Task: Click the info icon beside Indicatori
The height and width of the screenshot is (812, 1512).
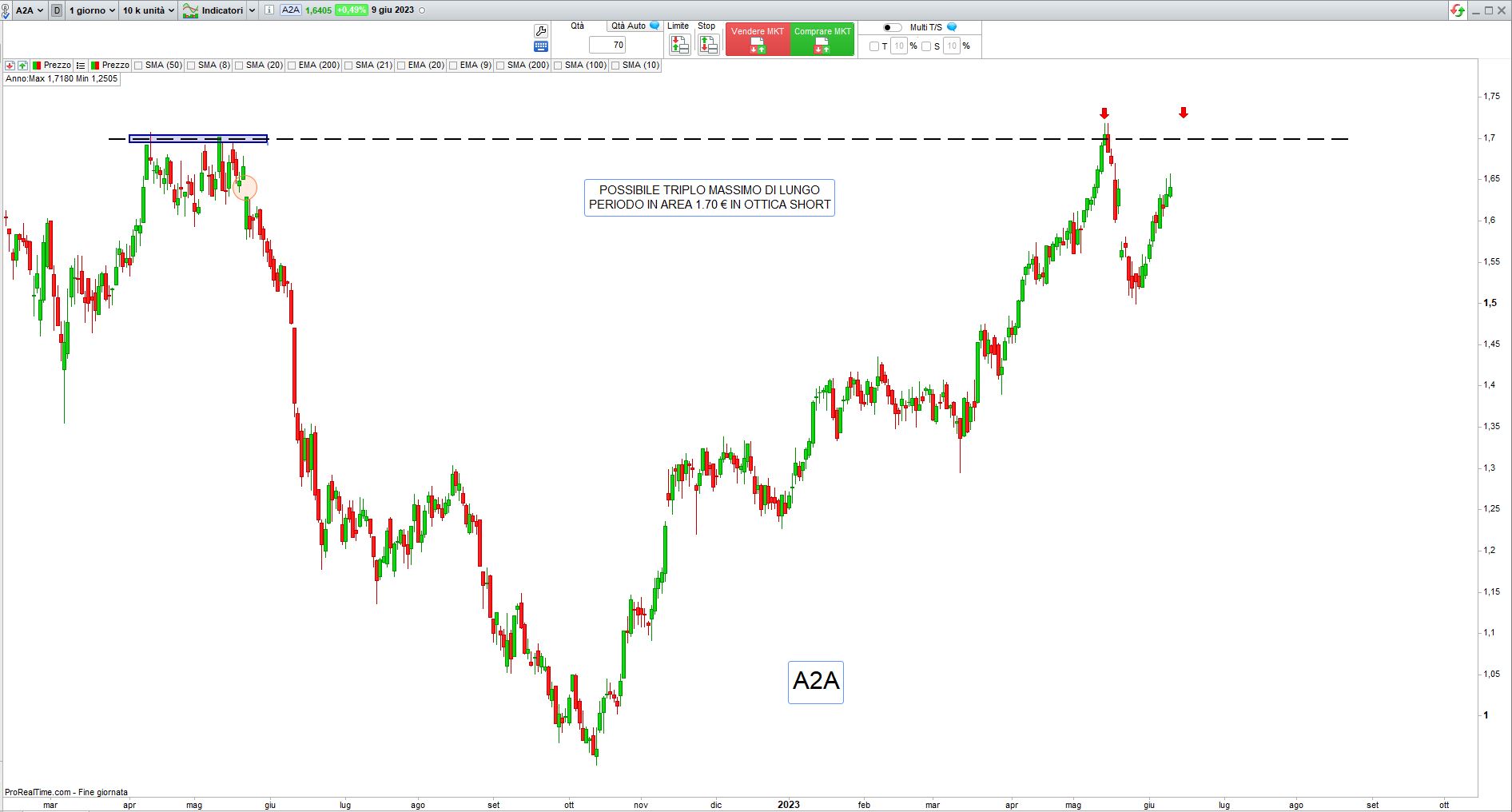Action: point(269,10)
